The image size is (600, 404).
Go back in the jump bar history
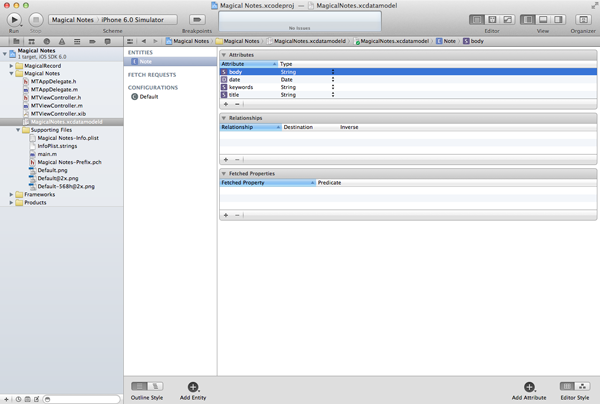pyautogui.click(x=143, y=41)
